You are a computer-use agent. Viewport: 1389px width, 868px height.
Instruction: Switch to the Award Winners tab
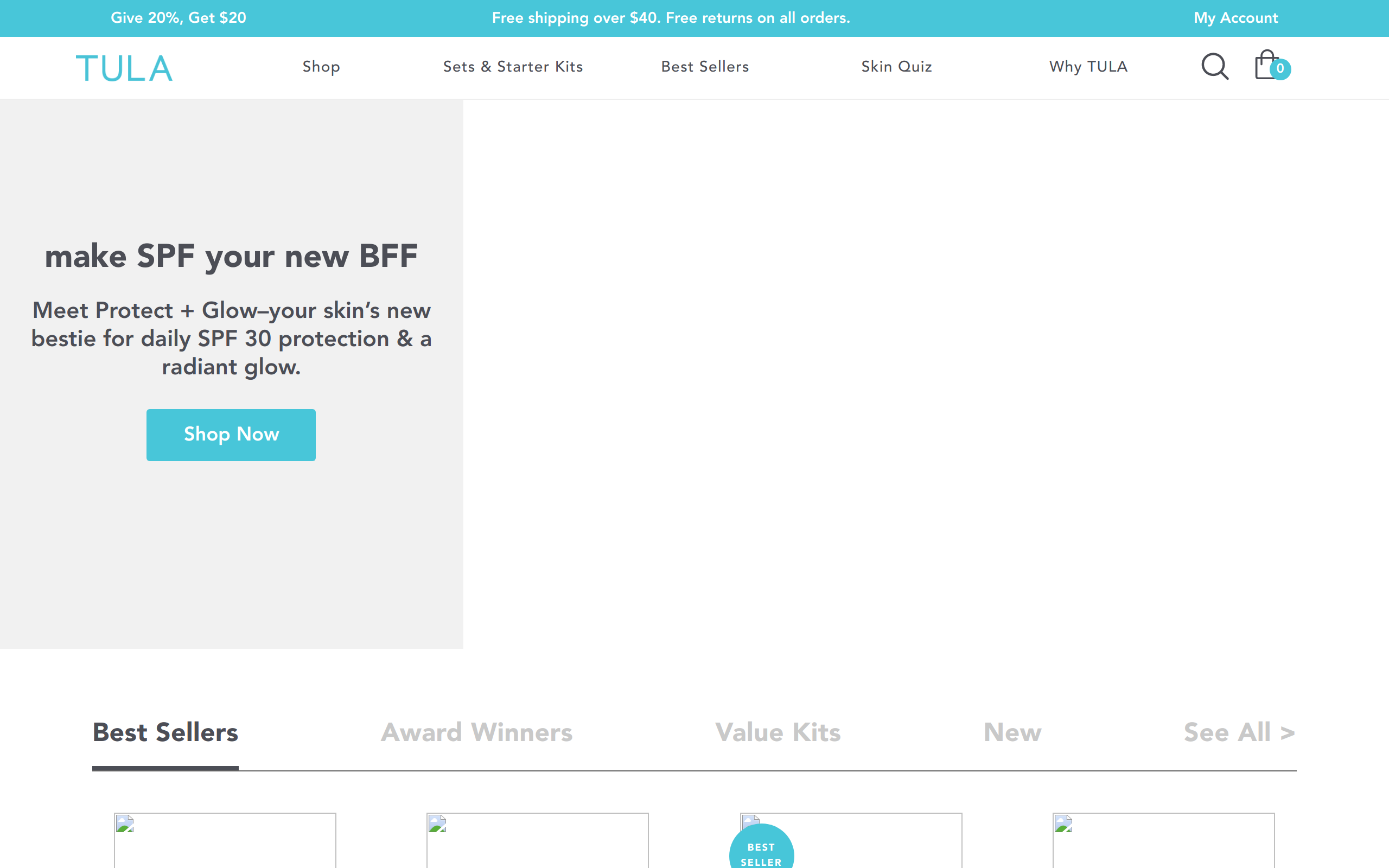coord(476,732)
